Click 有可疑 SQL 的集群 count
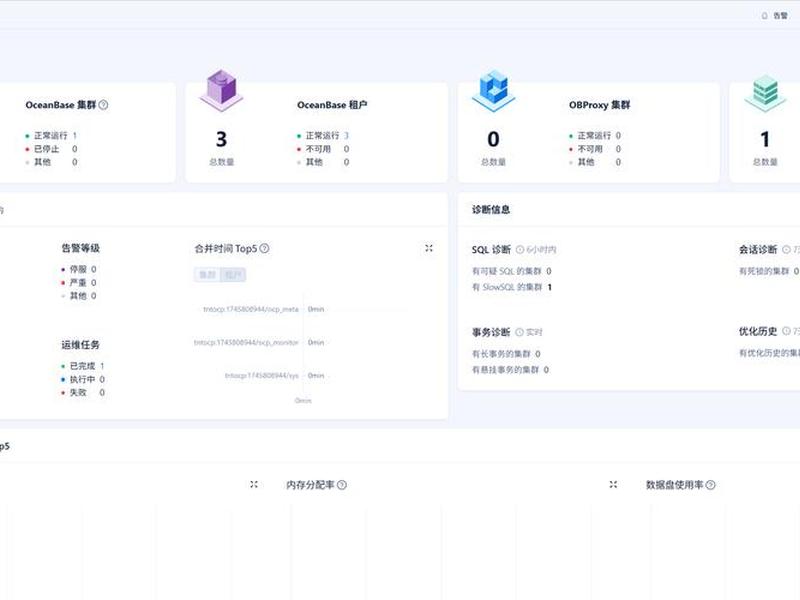Image resolution: width=800 pixels, height=600 pixels. [x=549, y=271]
